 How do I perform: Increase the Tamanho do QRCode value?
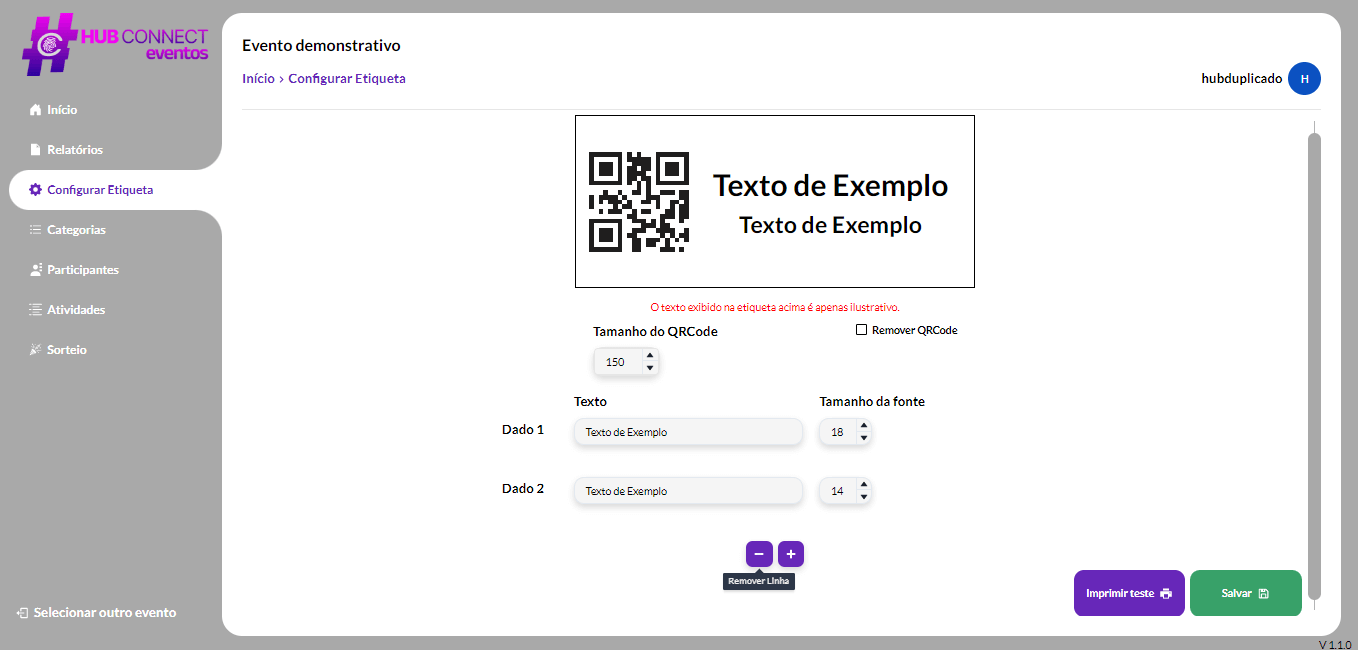(x=650, y=355)
